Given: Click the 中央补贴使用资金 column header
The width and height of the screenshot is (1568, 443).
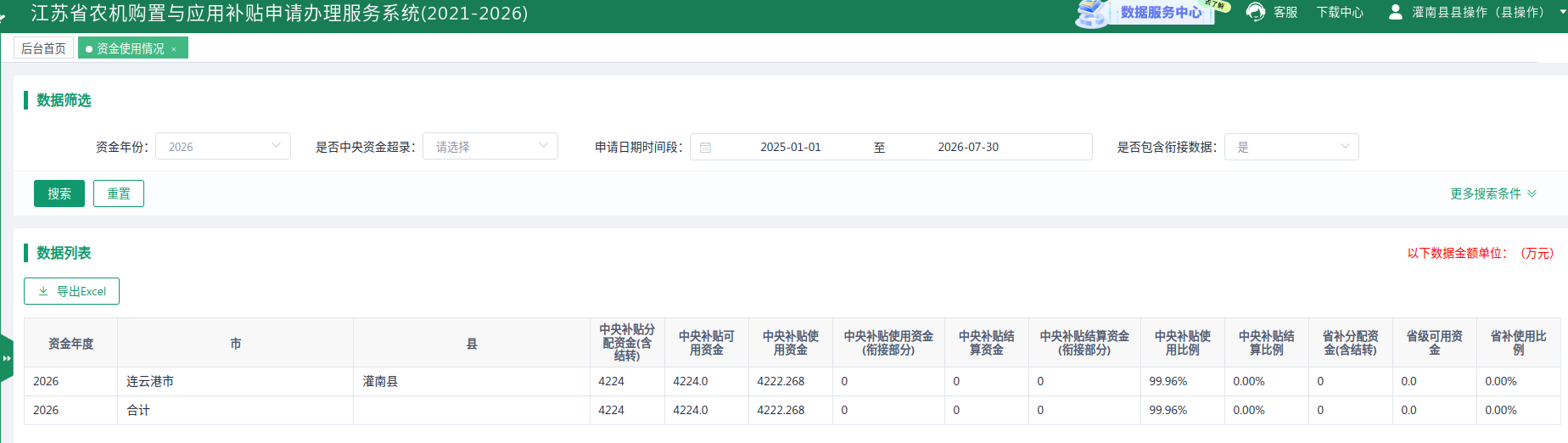Looking at the screenshot, I should coord(790,343).
